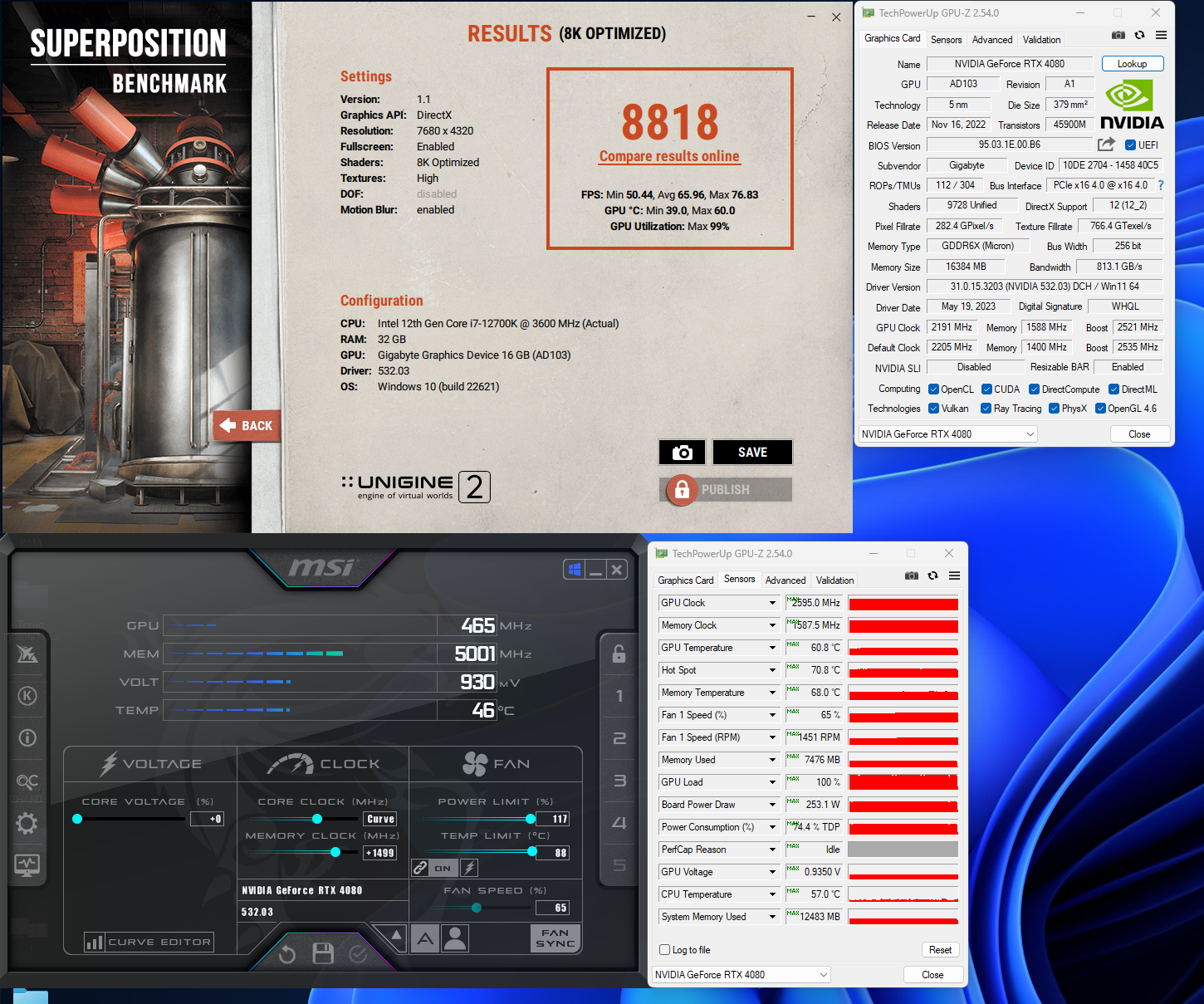Click the Lookup button in GPU-Z
Screen dimensions: 1204x1004
(1132, 64)
